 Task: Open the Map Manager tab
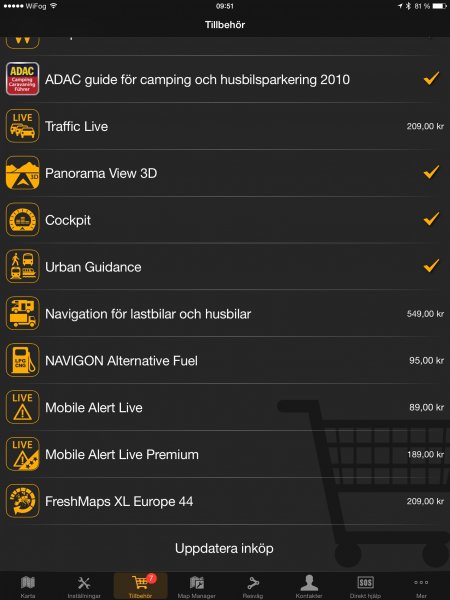tap(197, 587)
